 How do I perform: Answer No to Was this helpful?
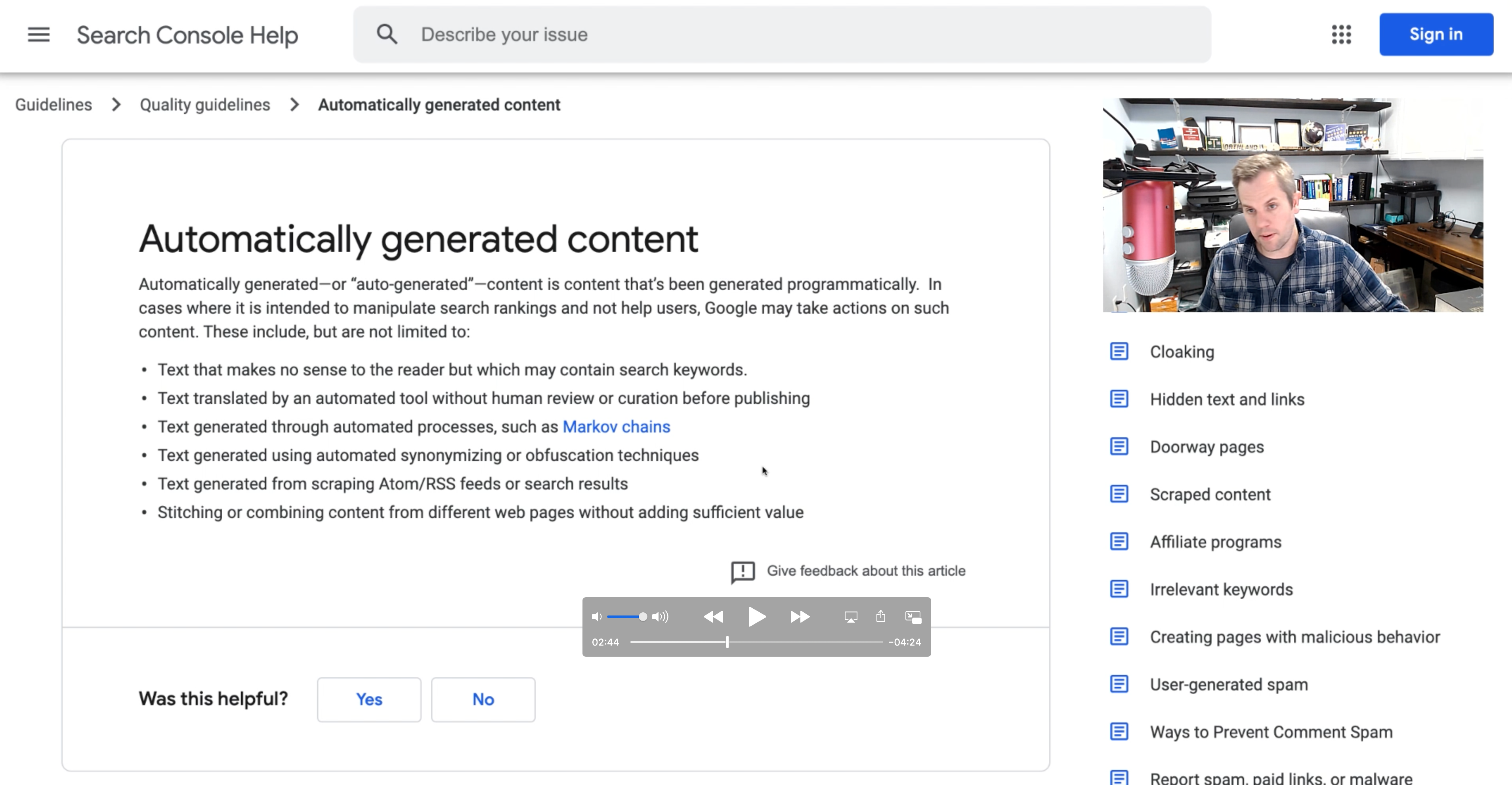click(483, 699)
